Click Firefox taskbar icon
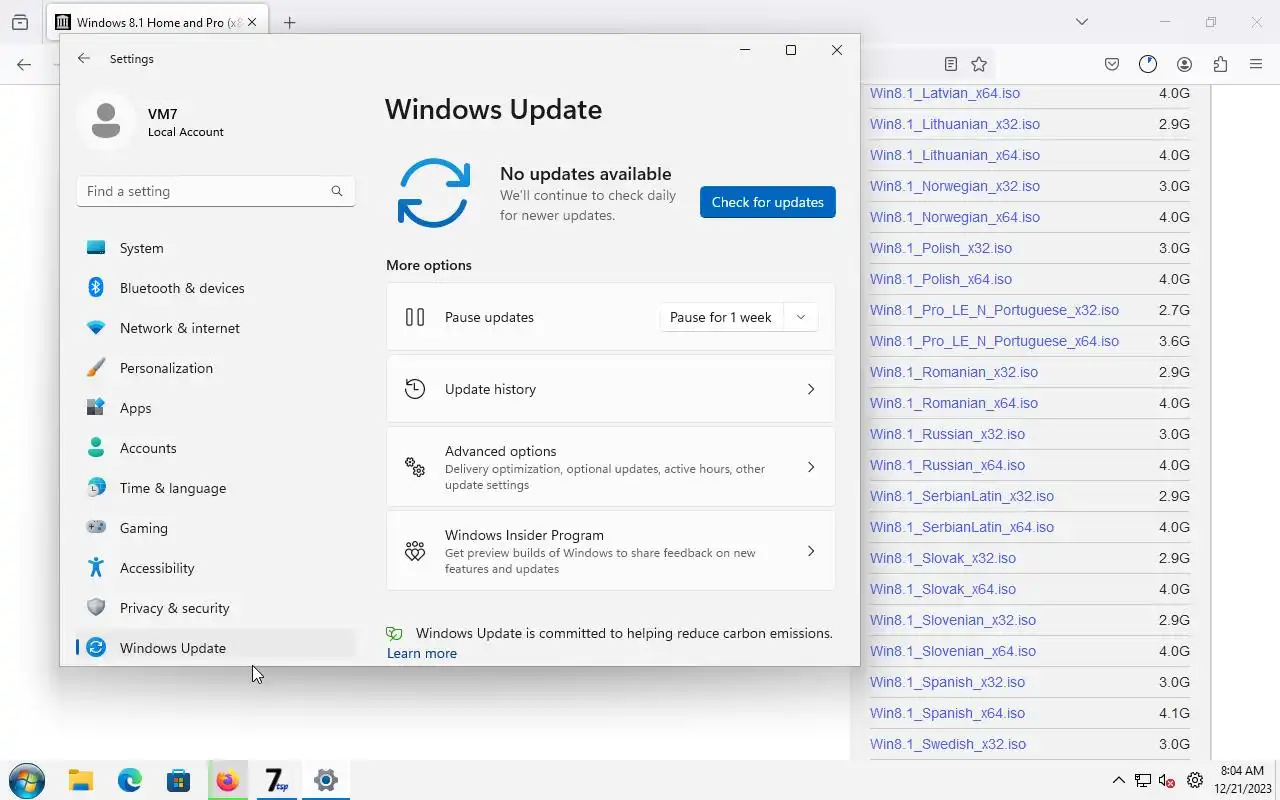This screenshot has width=1280, height=800. 228,781
